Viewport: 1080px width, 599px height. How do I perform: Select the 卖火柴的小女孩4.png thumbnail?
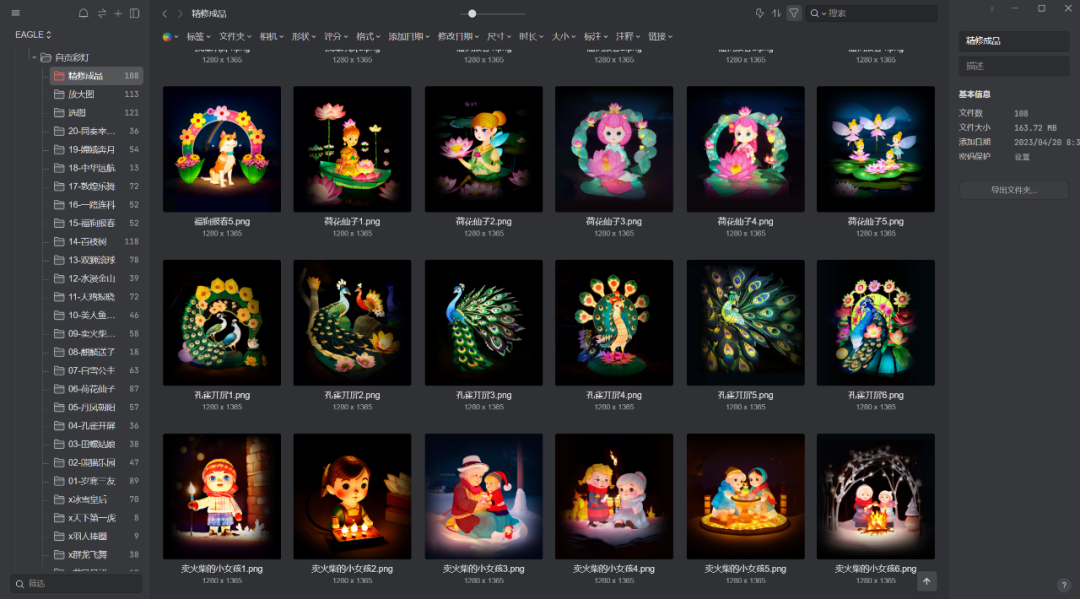(x=614, y=496)
